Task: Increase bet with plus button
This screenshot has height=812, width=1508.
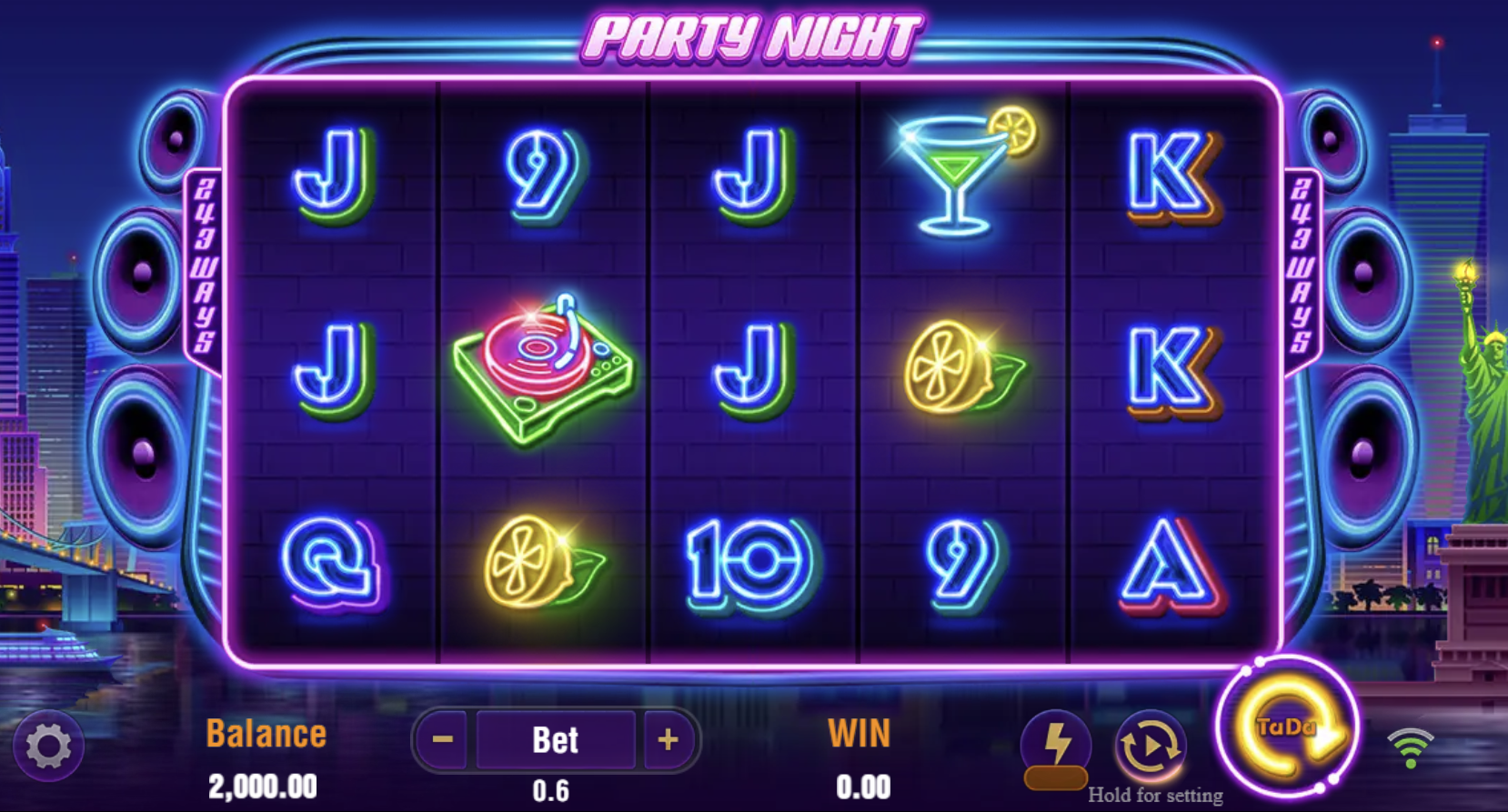Action: coord(669,739)
